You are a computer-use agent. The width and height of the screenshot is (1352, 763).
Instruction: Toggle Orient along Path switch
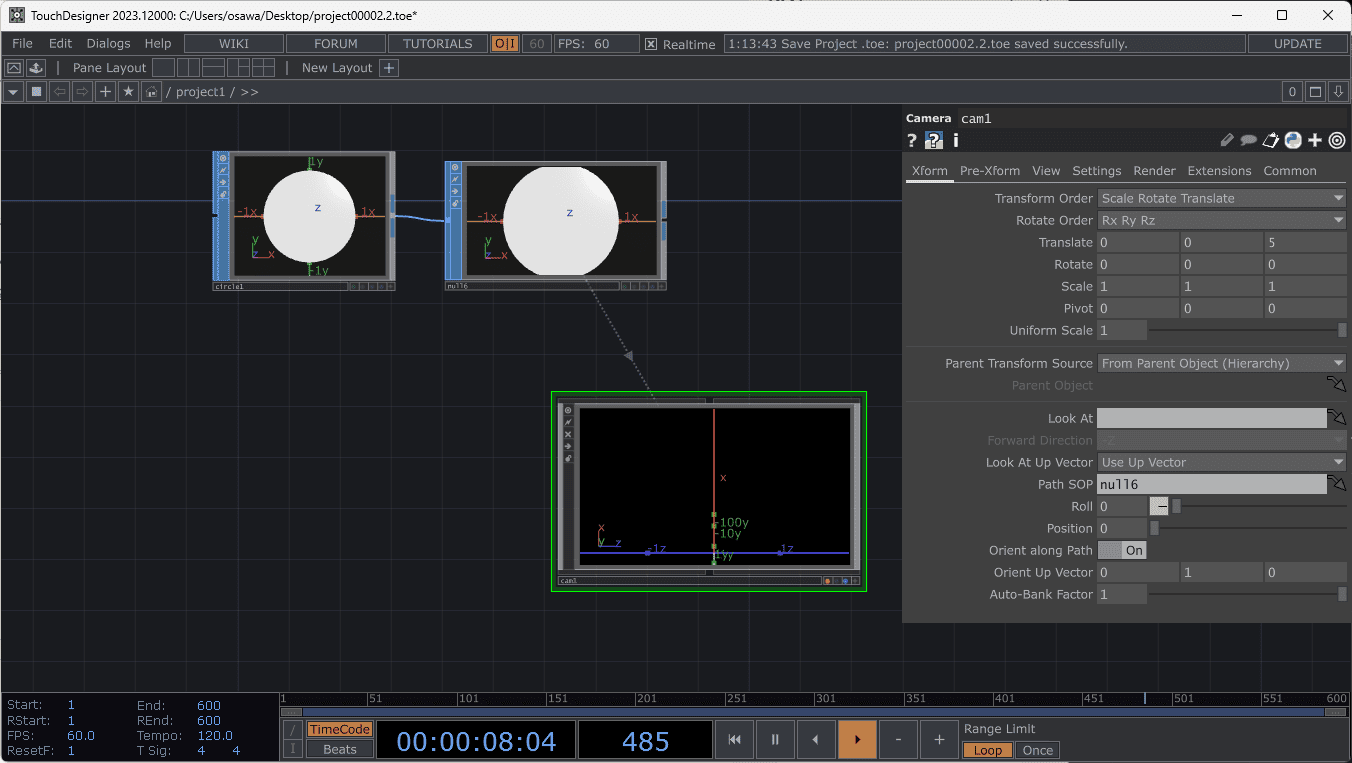[x=1122, y=550]
